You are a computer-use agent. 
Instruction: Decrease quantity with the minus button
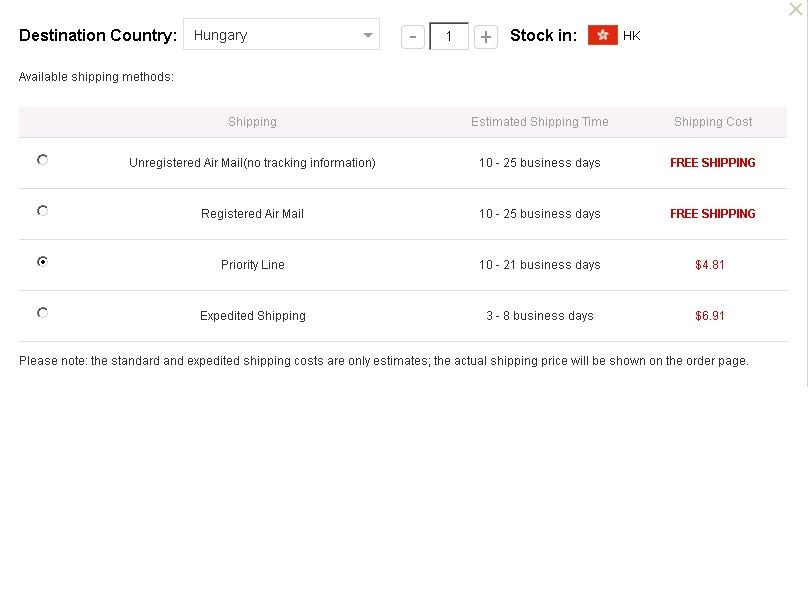point(413,37)
